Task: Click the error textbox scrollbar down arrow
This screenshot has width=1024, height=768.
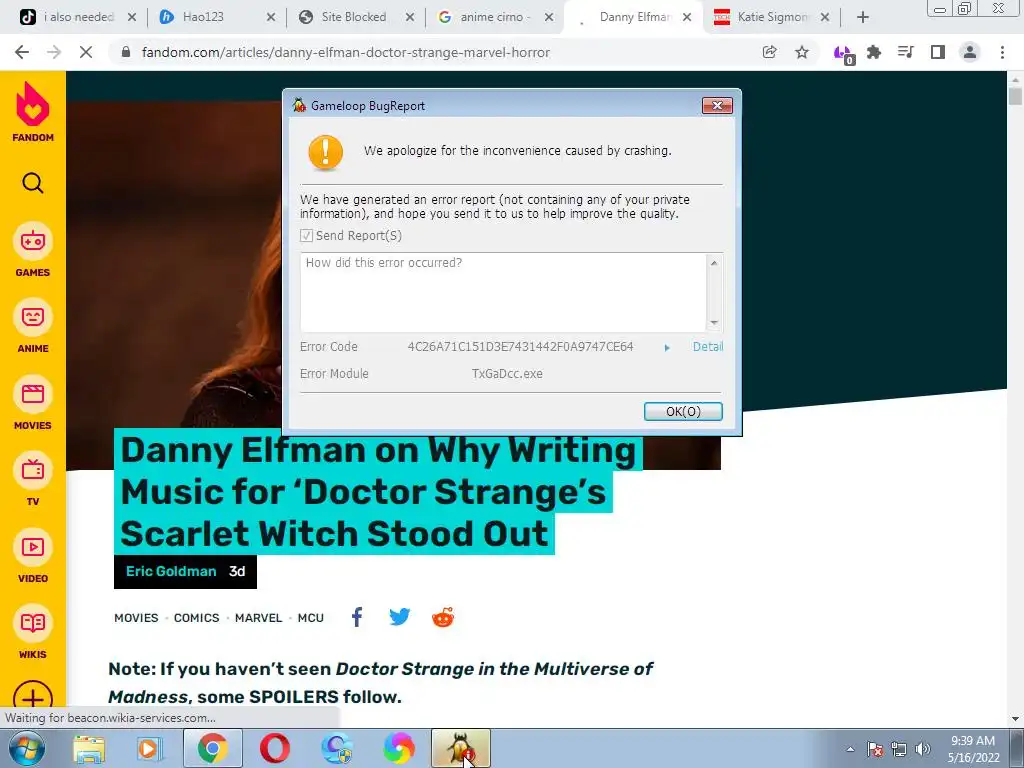Action: (x=714, y=323)
